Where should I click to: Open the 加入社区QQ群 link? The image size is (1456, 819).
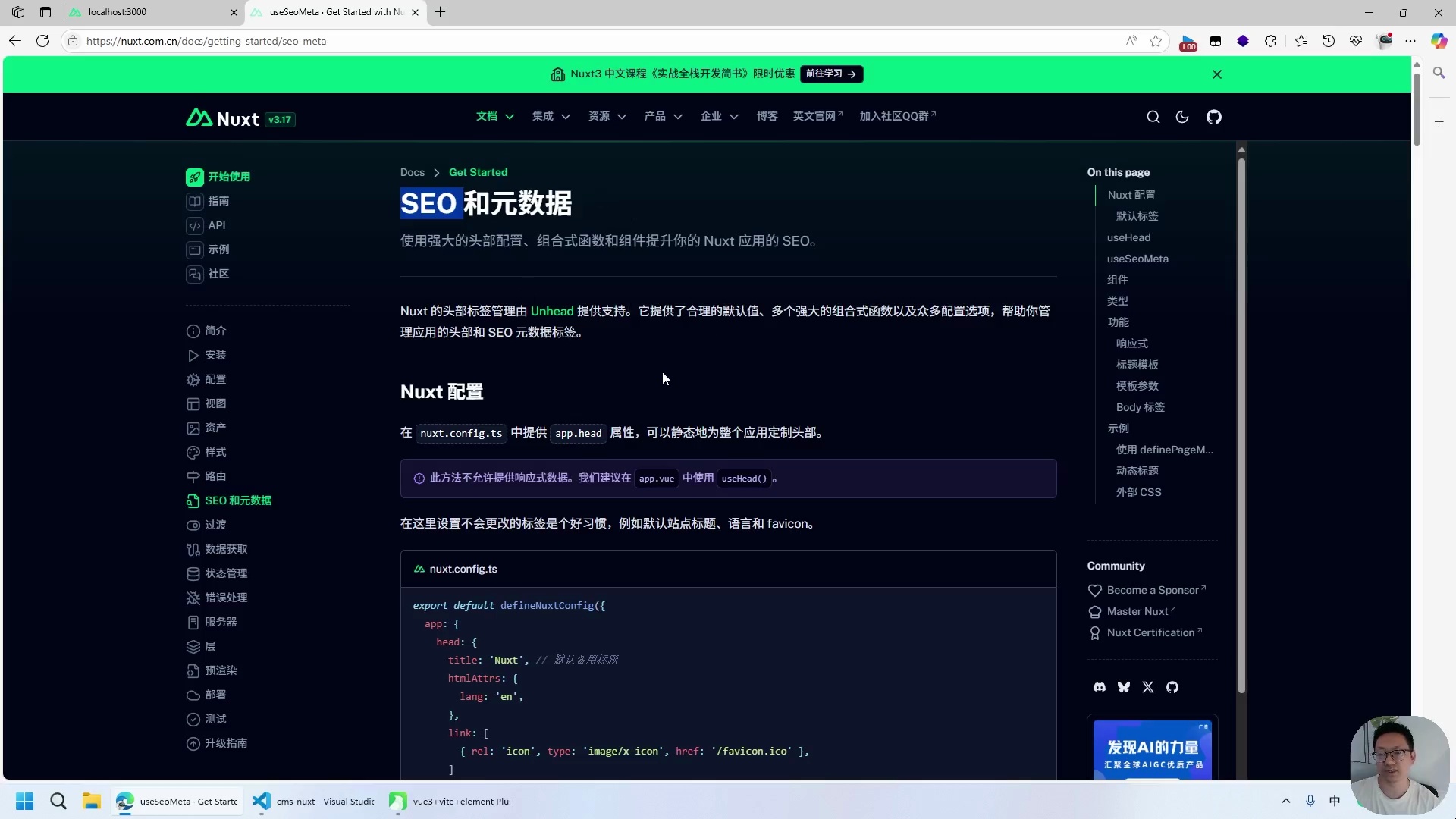897,116
